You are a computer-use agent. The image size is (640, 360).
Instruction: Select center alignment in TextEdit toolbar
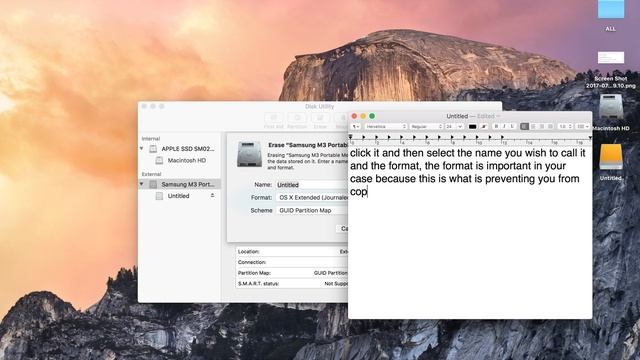(533, 127)
